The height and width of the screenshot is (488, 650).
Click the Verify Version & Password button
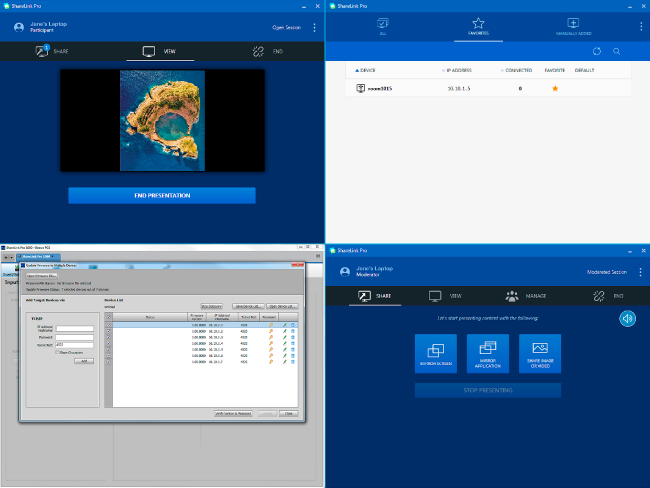click(x=232, y=413)
